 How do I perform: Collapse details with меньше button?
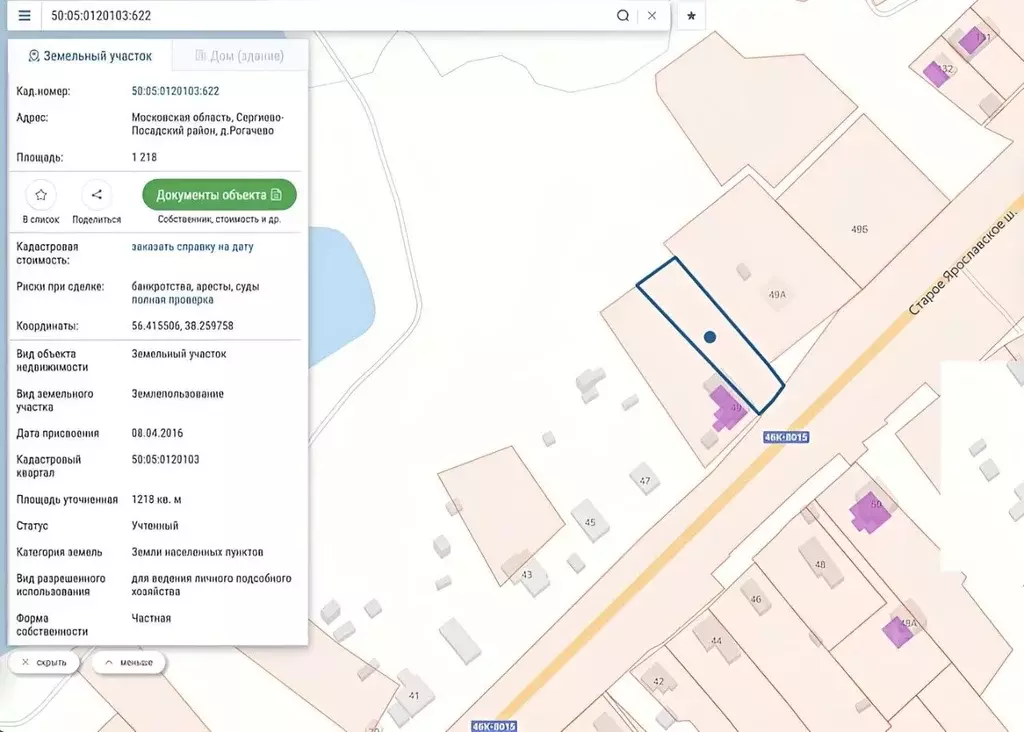click(129, 662)
